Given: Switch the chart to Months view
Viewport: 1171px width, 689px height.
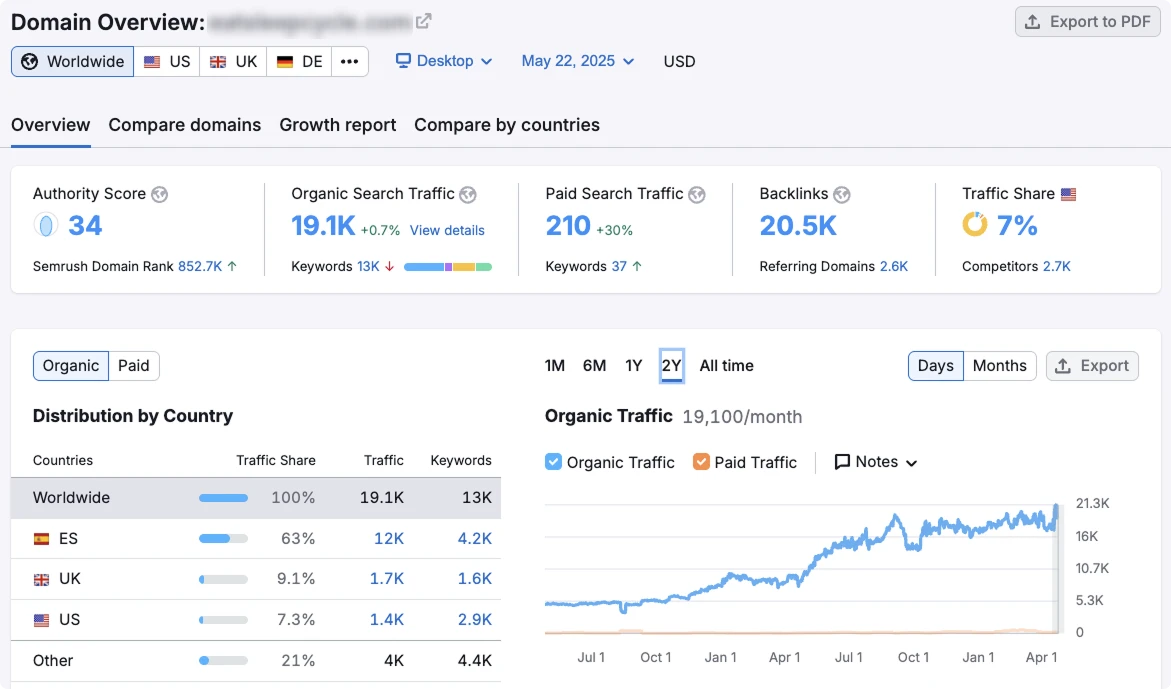Looking at the screenshot, I should 999,366.
